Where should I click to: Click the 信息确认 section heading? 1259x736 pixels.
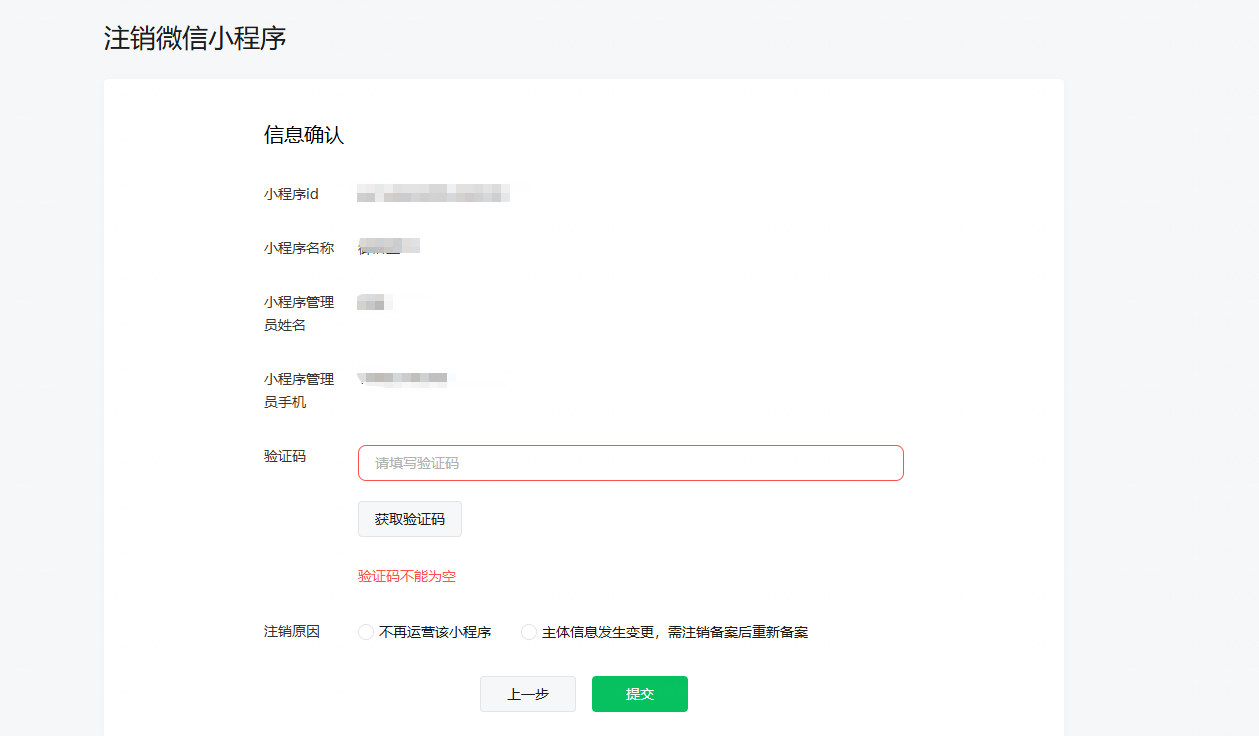click(304, 135)
